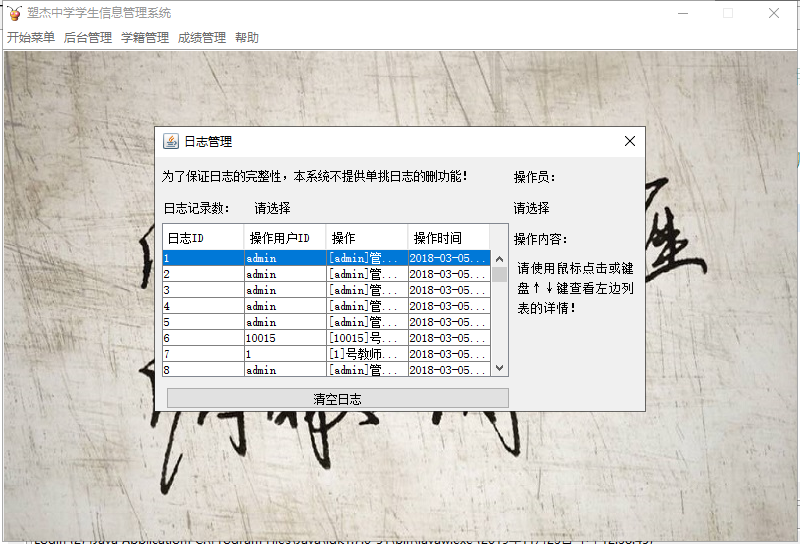This screenshot has height=544, width=800.
Task: Click the log table scrollbar thumb
Action: 499,274
